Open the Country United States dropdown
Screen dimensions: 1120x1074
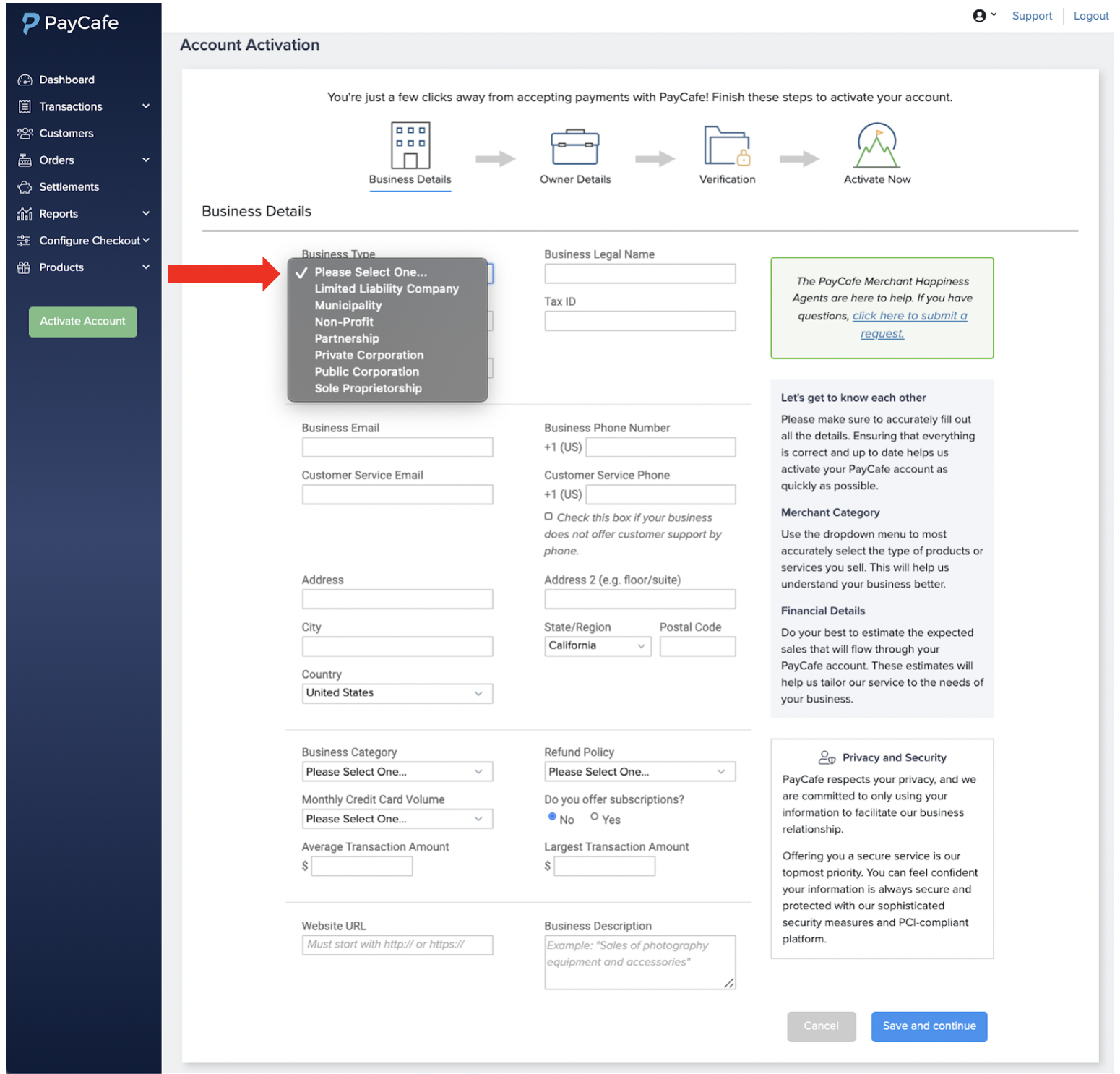coord(397,693)
